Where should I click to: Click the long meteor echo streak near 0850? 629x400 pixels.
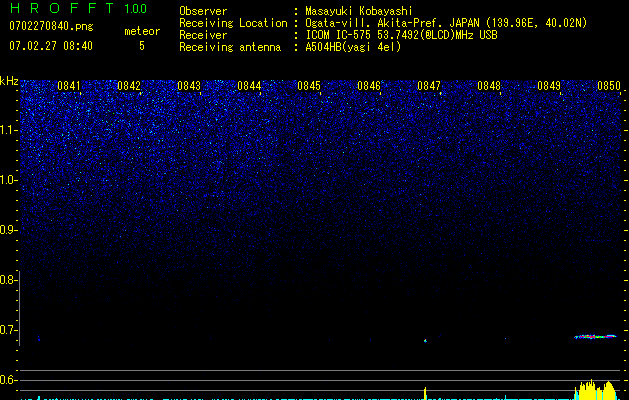pos(595,337)
